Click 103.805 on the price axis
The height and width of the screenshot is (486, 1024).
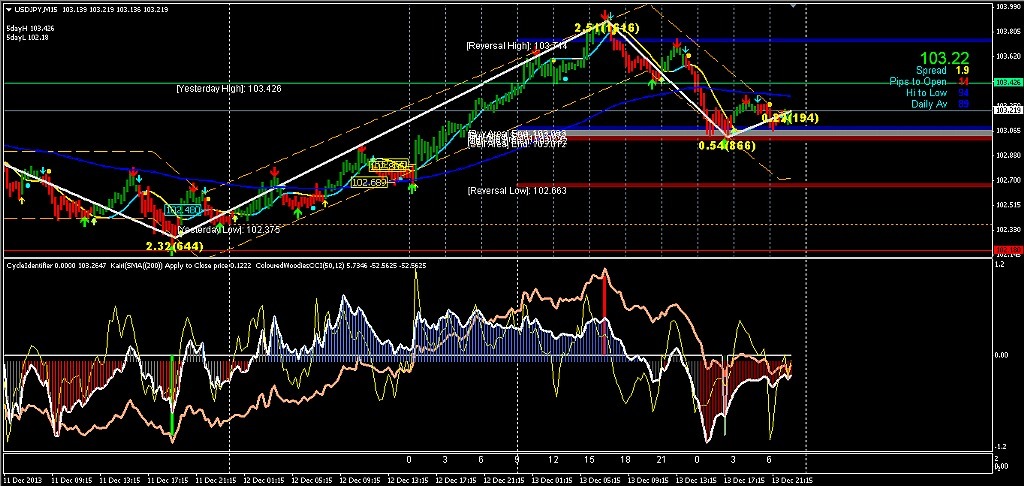coord(1006,31)
